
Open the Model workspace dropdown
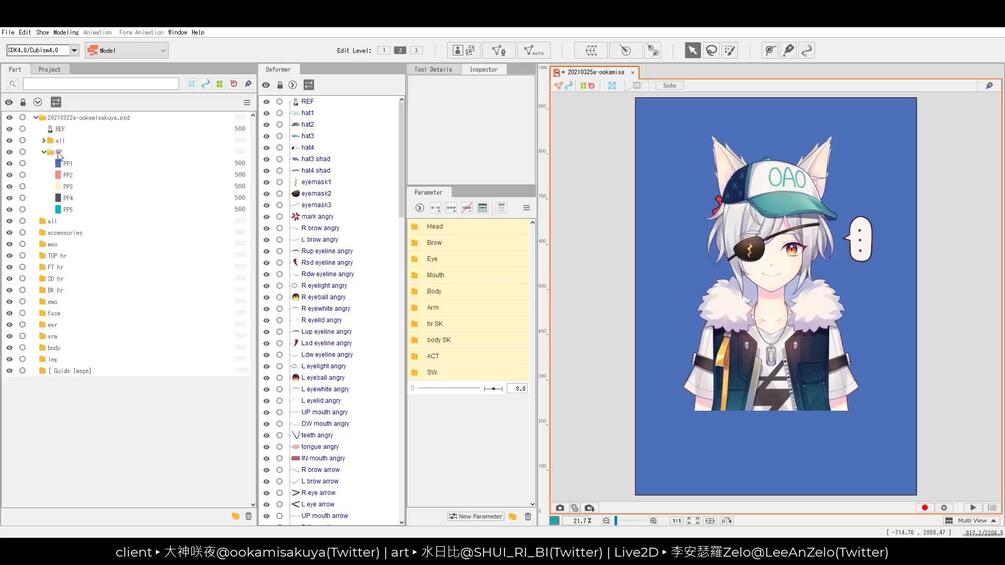(127, 50)
